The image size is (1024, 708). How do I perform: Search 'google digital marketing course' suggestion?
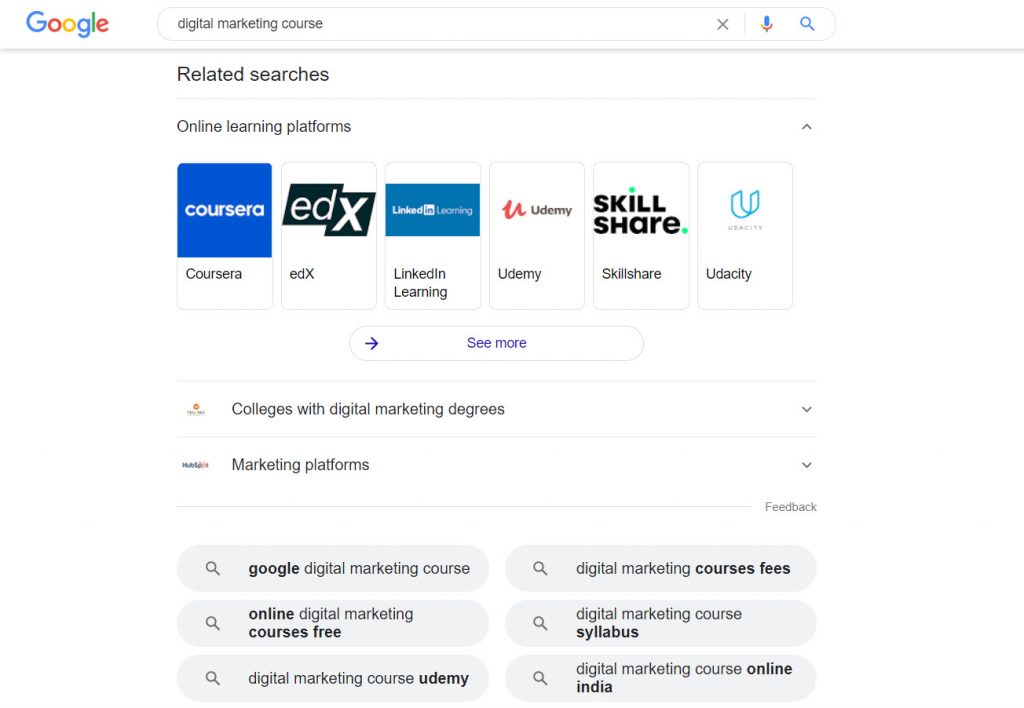332,568
